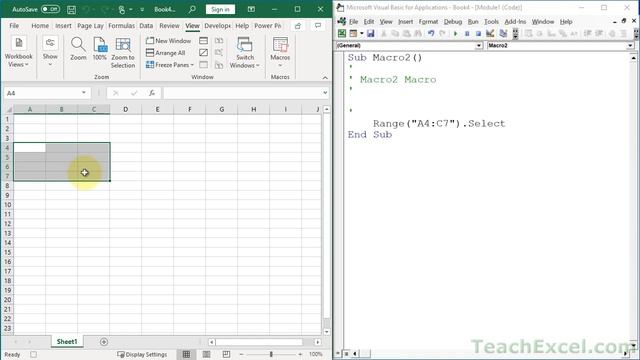Expand the Show group dropdown

pyautogui.click(x=50, y=52)
